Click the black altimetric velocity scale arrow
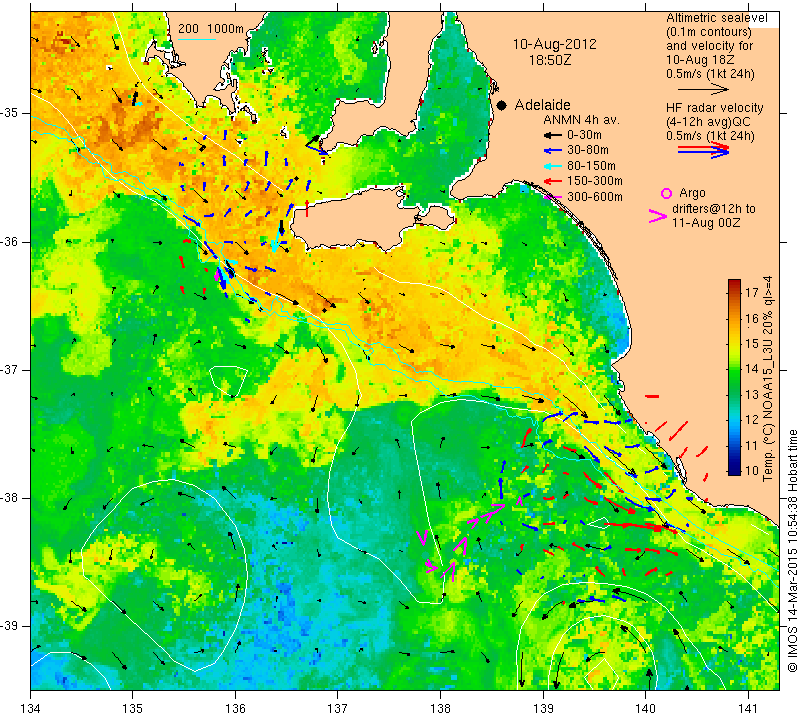The width and height of the screenshot is (800, 720). point(704,89)
